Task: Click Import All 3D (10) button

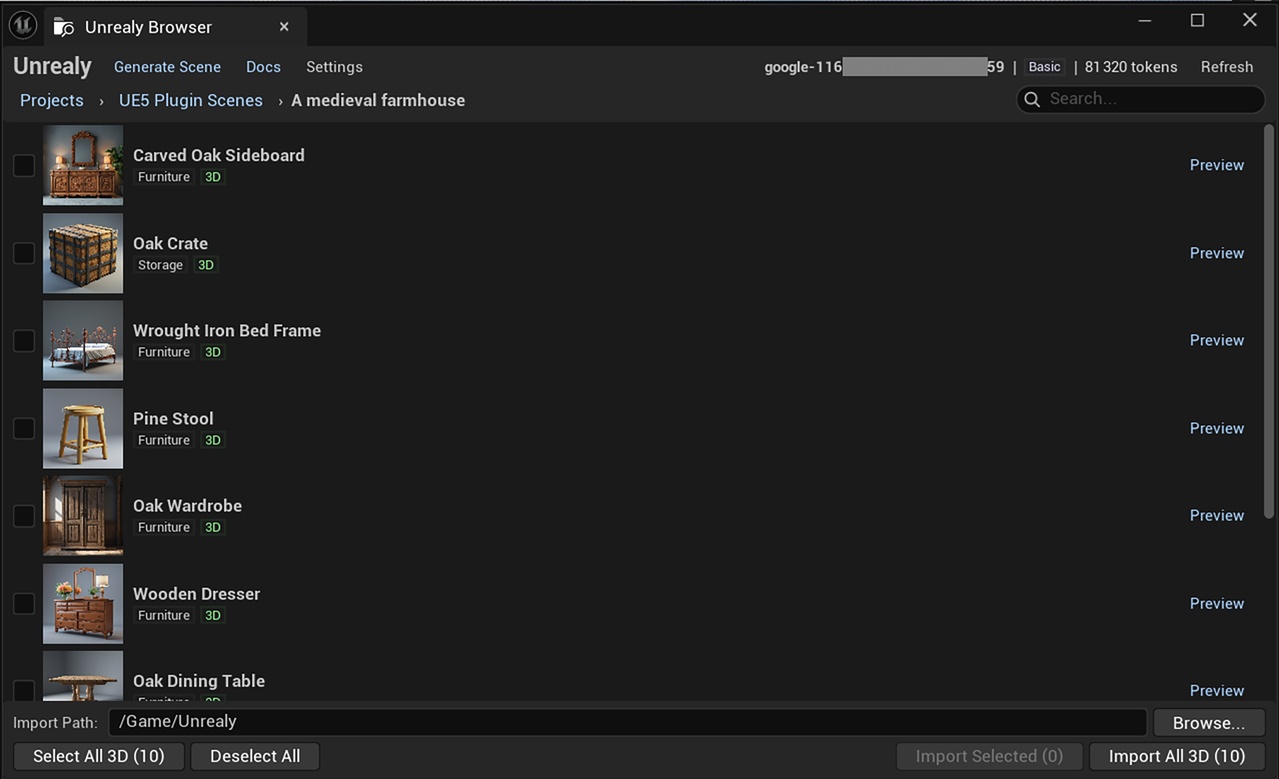Action: click(1177, 756)
